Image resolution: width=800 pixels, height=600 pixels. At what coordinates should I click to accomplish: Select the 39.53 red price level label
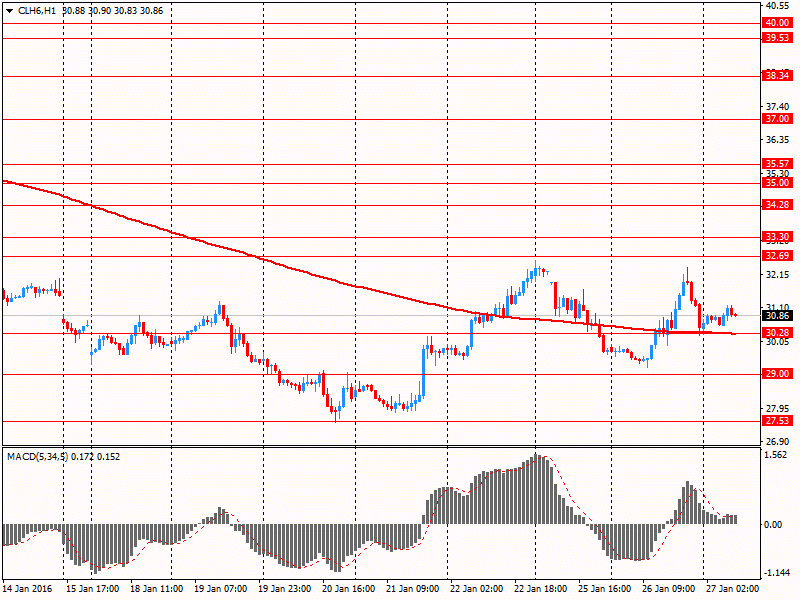777,38
